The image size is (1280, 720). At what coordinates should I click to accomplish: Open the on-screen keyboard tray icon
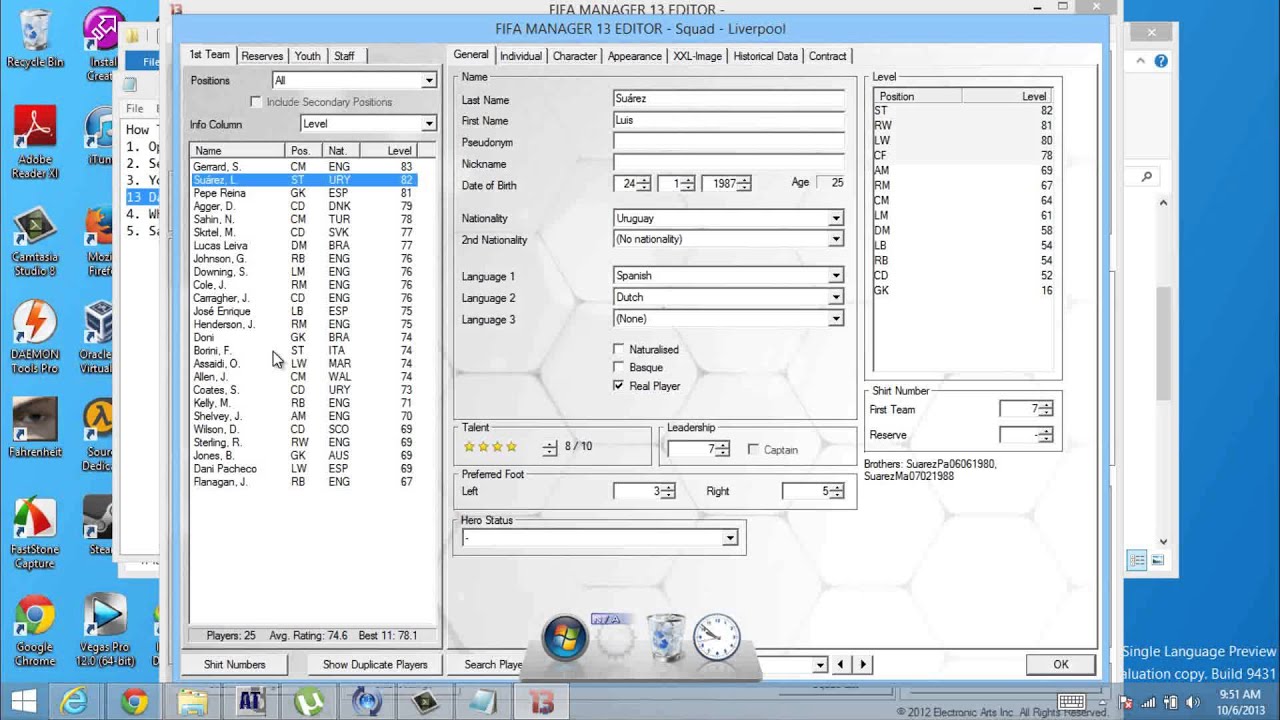click(1071, 702)
